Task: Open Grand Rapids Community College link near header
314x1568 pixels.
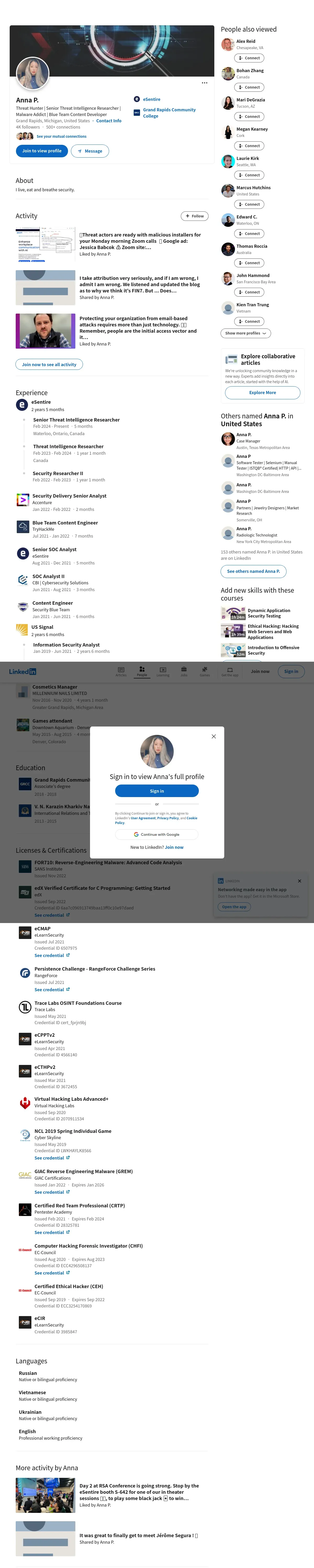Action: [x=170, y=113]
